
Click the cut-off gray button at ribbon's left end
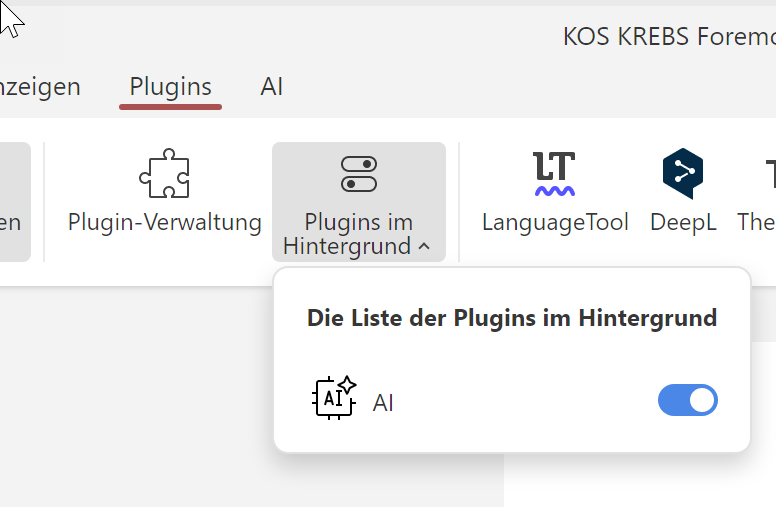[x=14, y=202]
